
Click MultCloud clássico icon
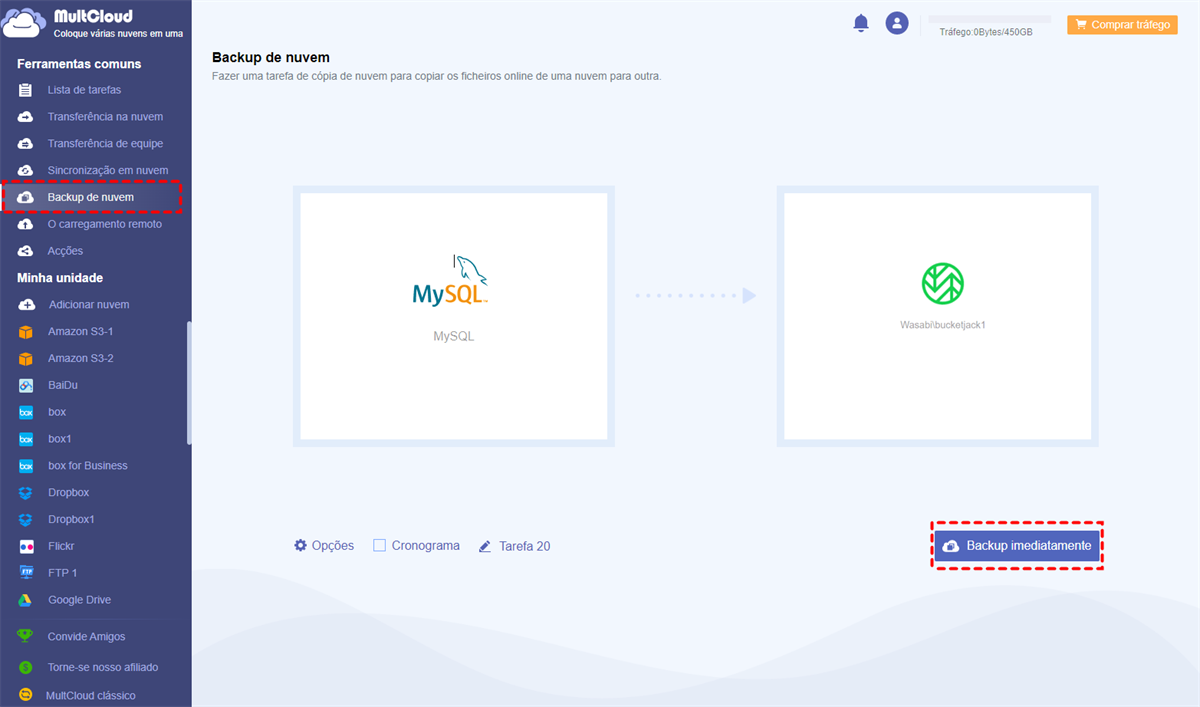(26, 695)
